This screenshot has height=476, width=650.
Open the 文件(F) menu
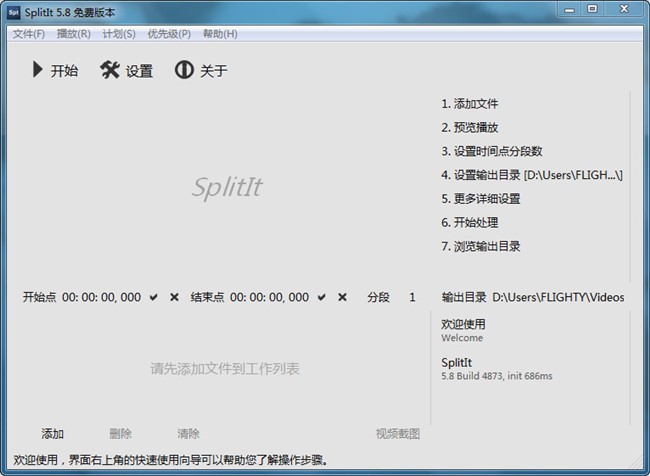point(29,34)
